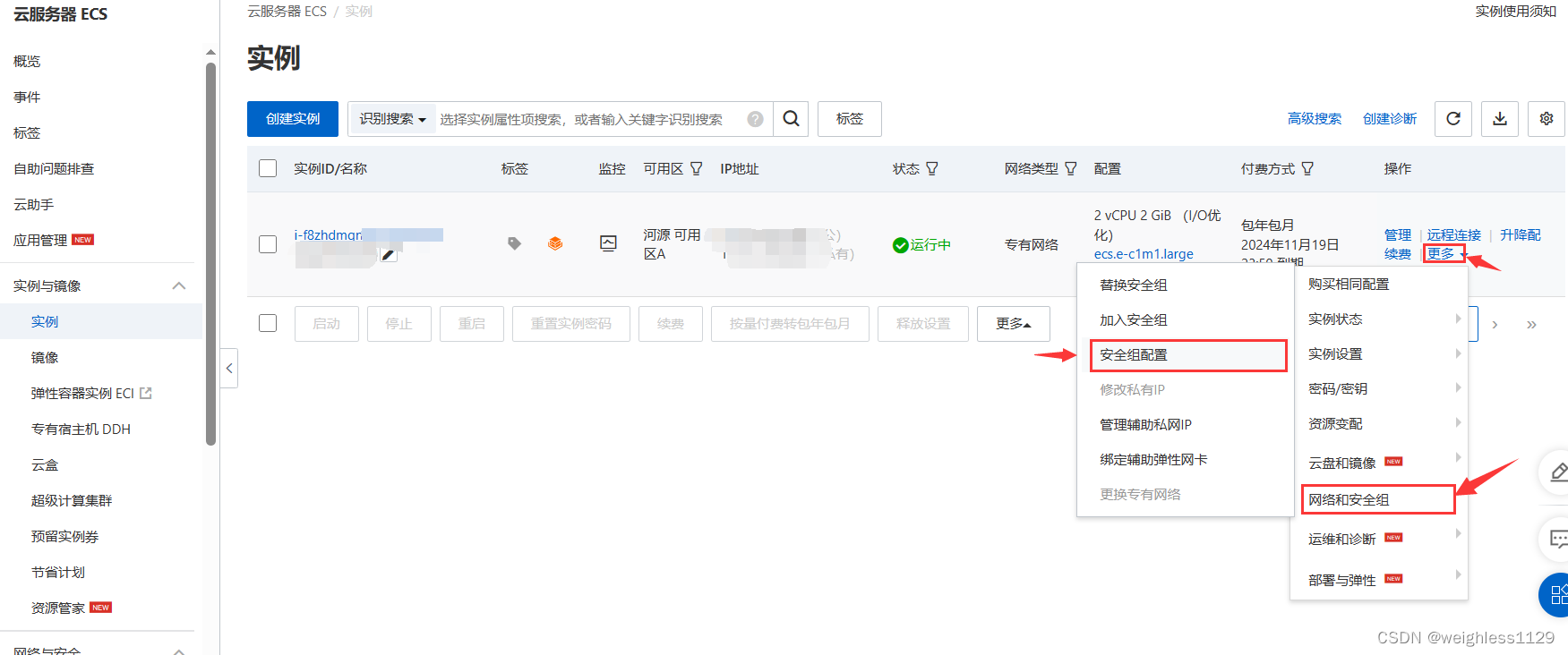Click the sidebar vertical scrollbar
This screenshot has width=1568, height=655.
tap(211, 253)
